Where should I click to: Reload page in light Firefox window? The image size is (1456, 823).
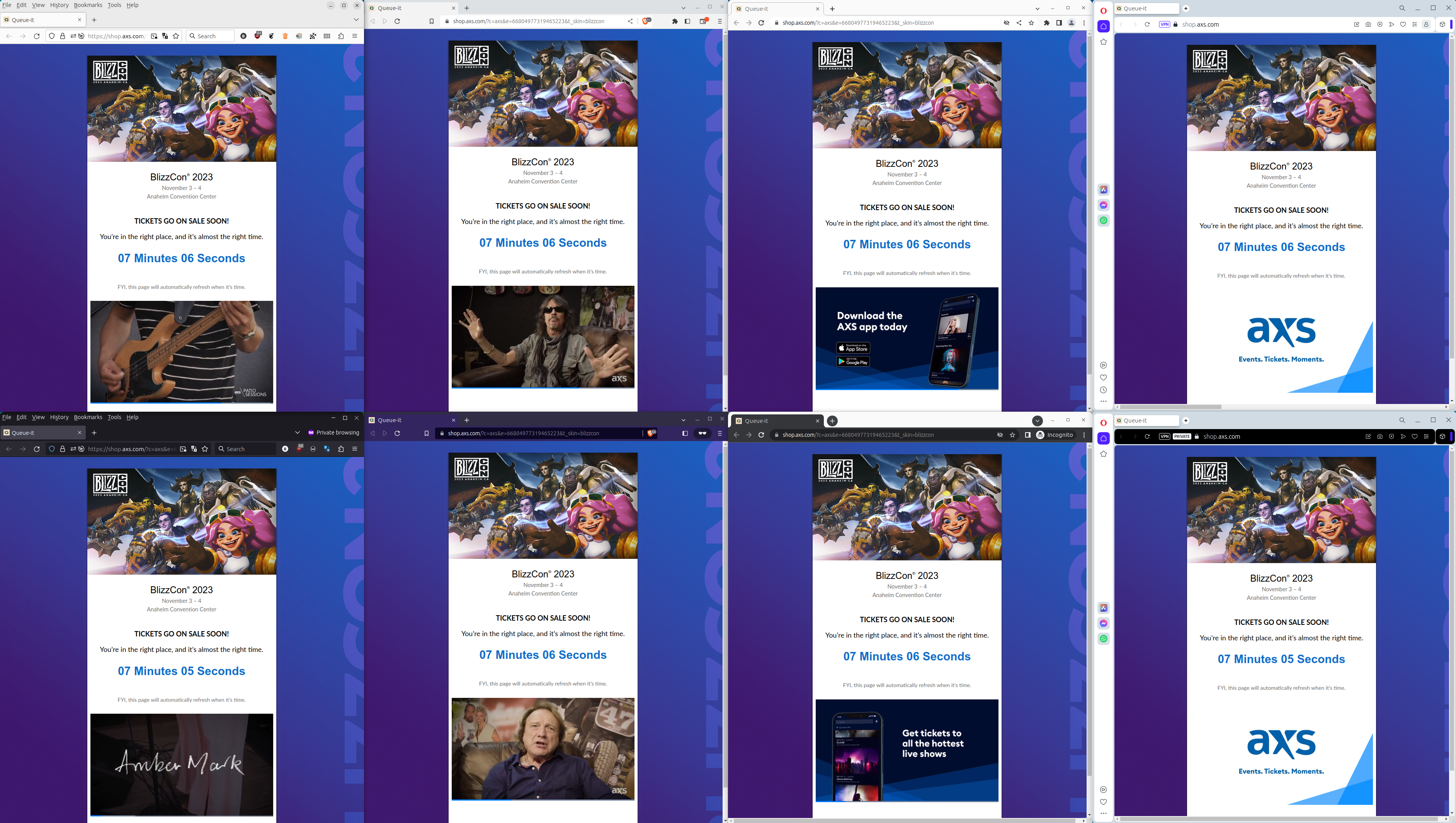(x=37, y=36)
